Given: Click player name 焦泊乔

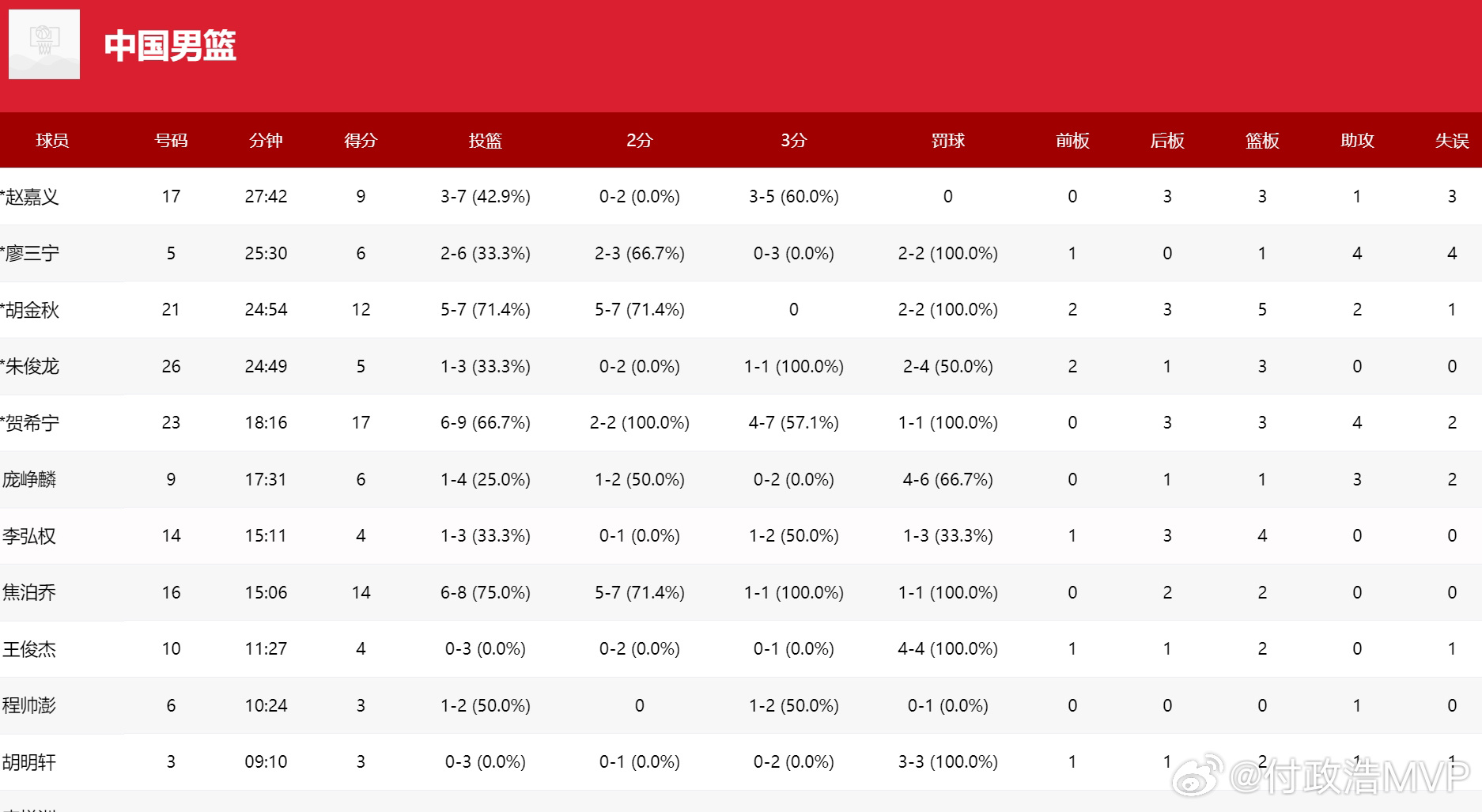Looking at the screenshot, I should [x=29, y=592].
